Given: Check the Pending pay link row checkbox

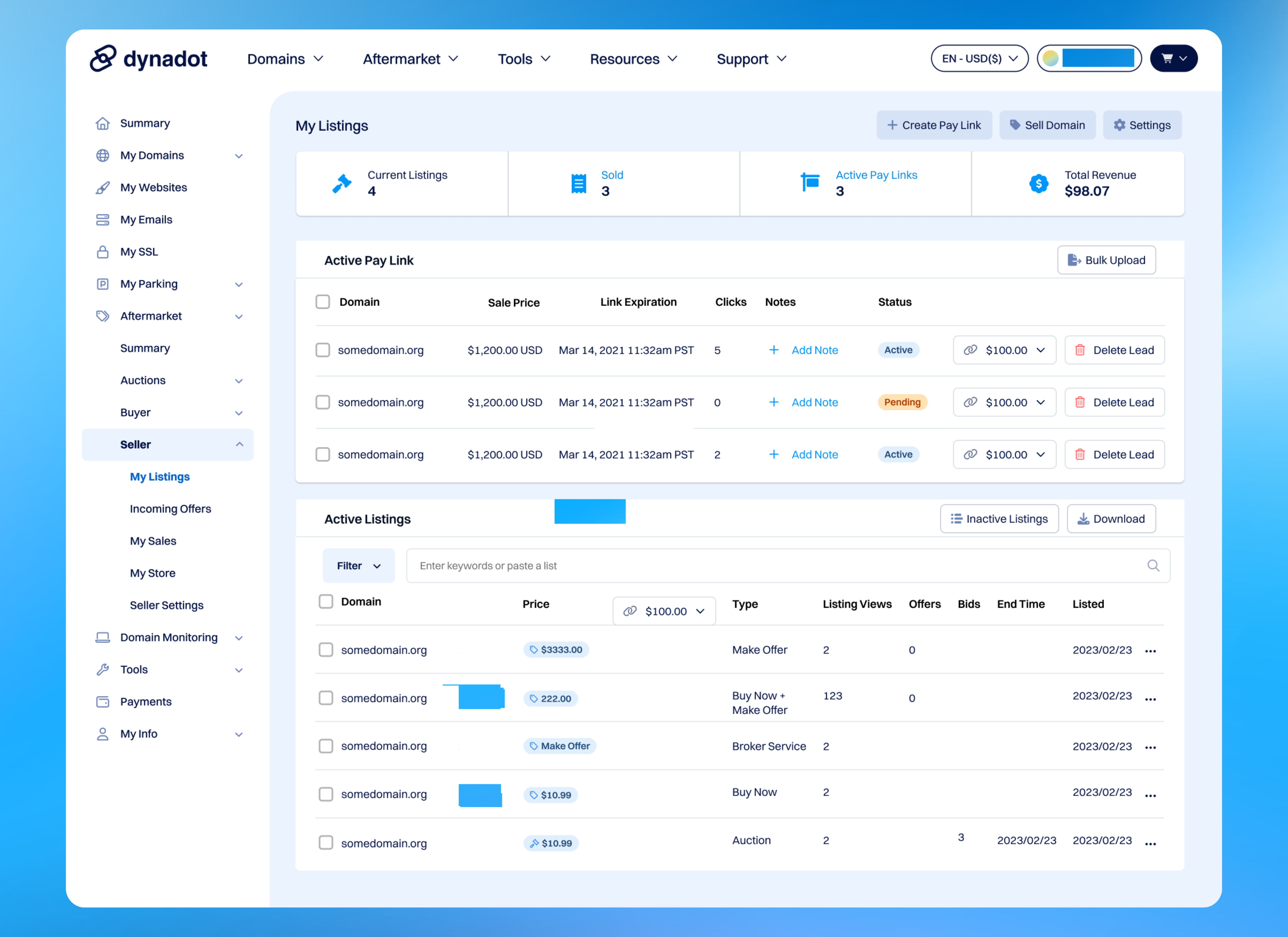Looking at the screenshot, I should pos(323,402).
